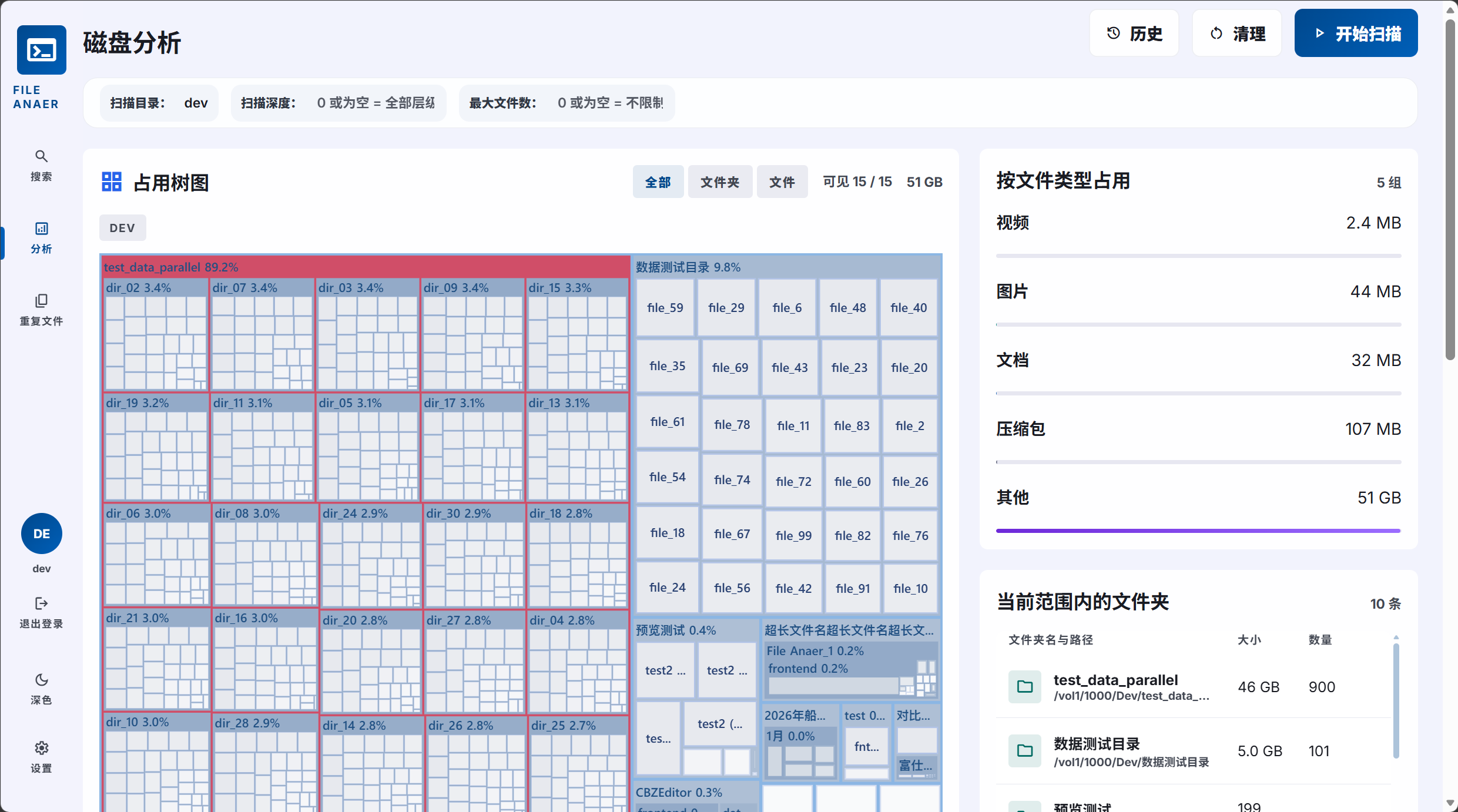Screen dimensions: 1458x812
Task: Open the History (历史) button
Action: pos(1134,33)
